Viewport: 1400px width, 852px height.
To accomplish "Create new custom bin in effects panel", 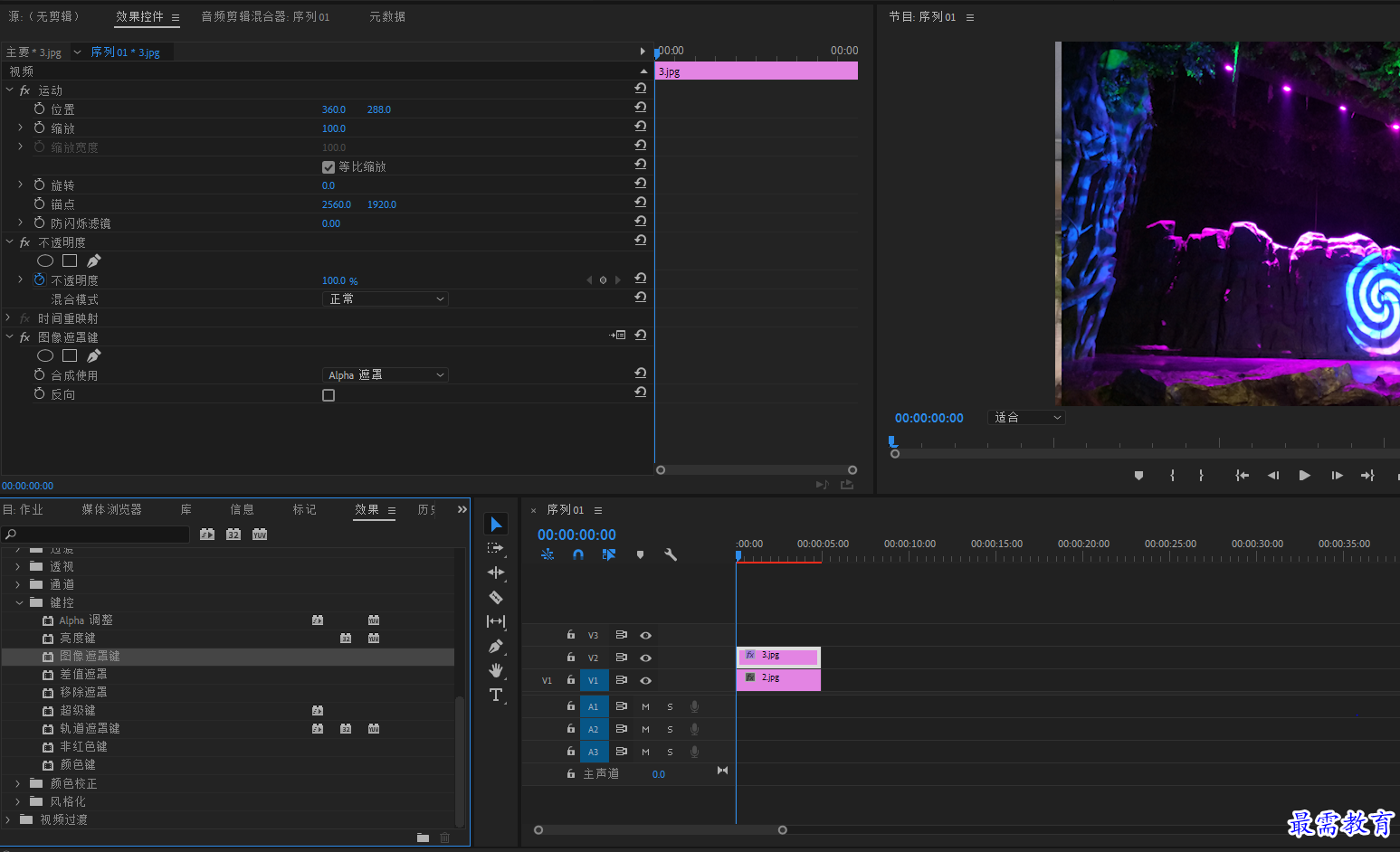I will tap(423, 838).
